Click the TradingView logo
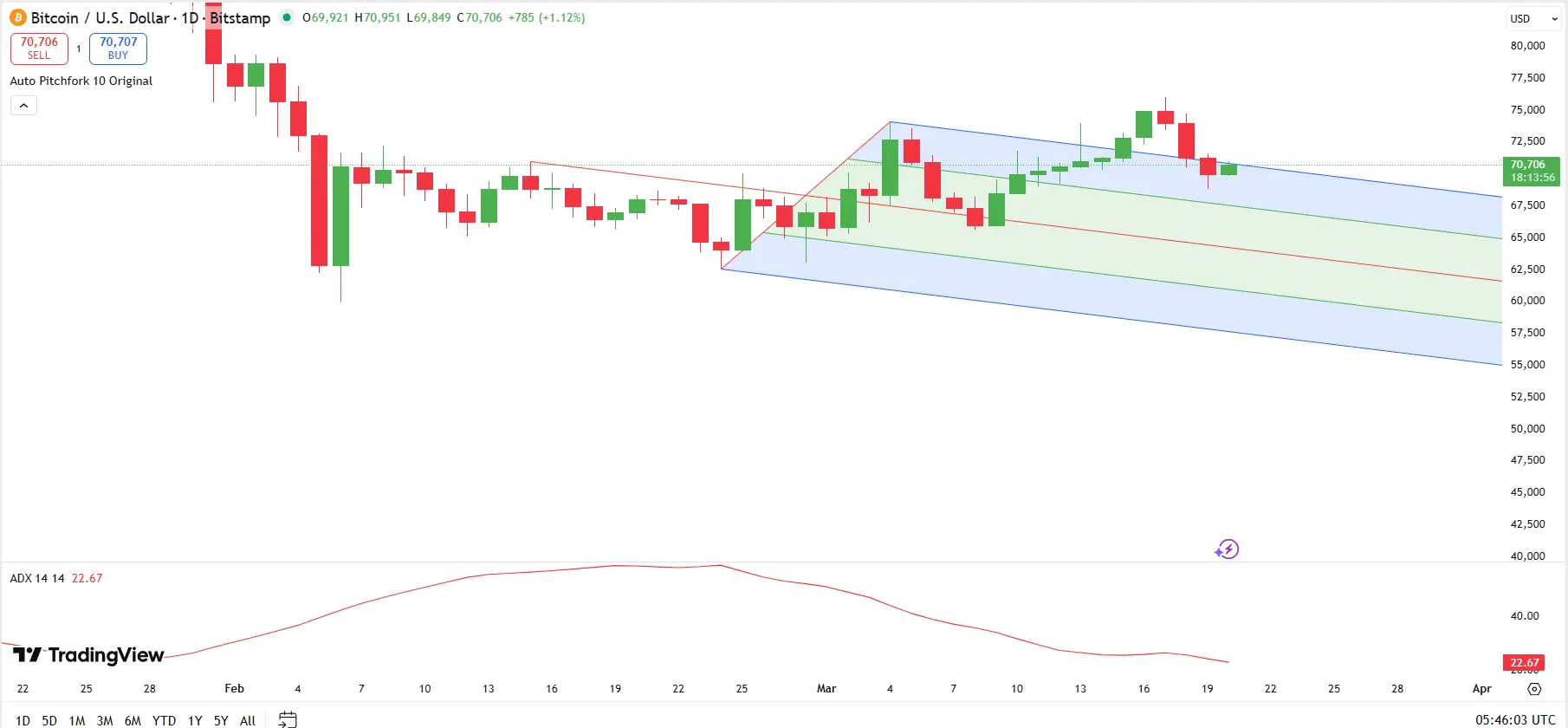Image resolution: width=1568 pixels, height=728 pixels. click(x=88, y=655)
